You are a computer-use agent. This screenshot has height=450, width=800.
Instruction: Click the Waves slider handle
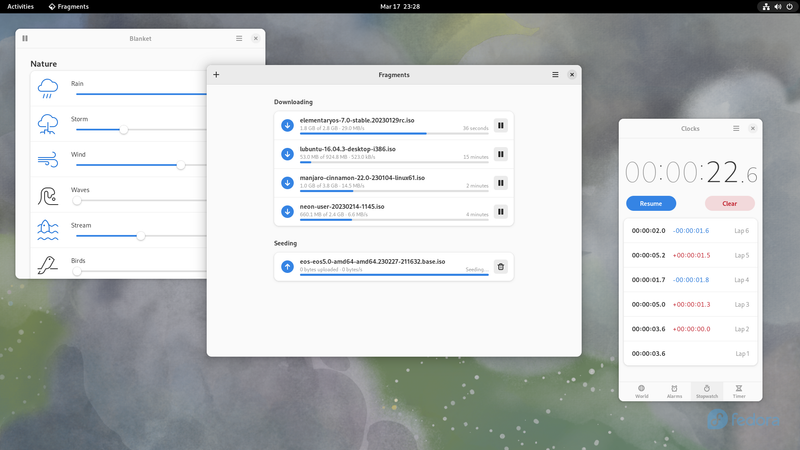coord(77,201)
